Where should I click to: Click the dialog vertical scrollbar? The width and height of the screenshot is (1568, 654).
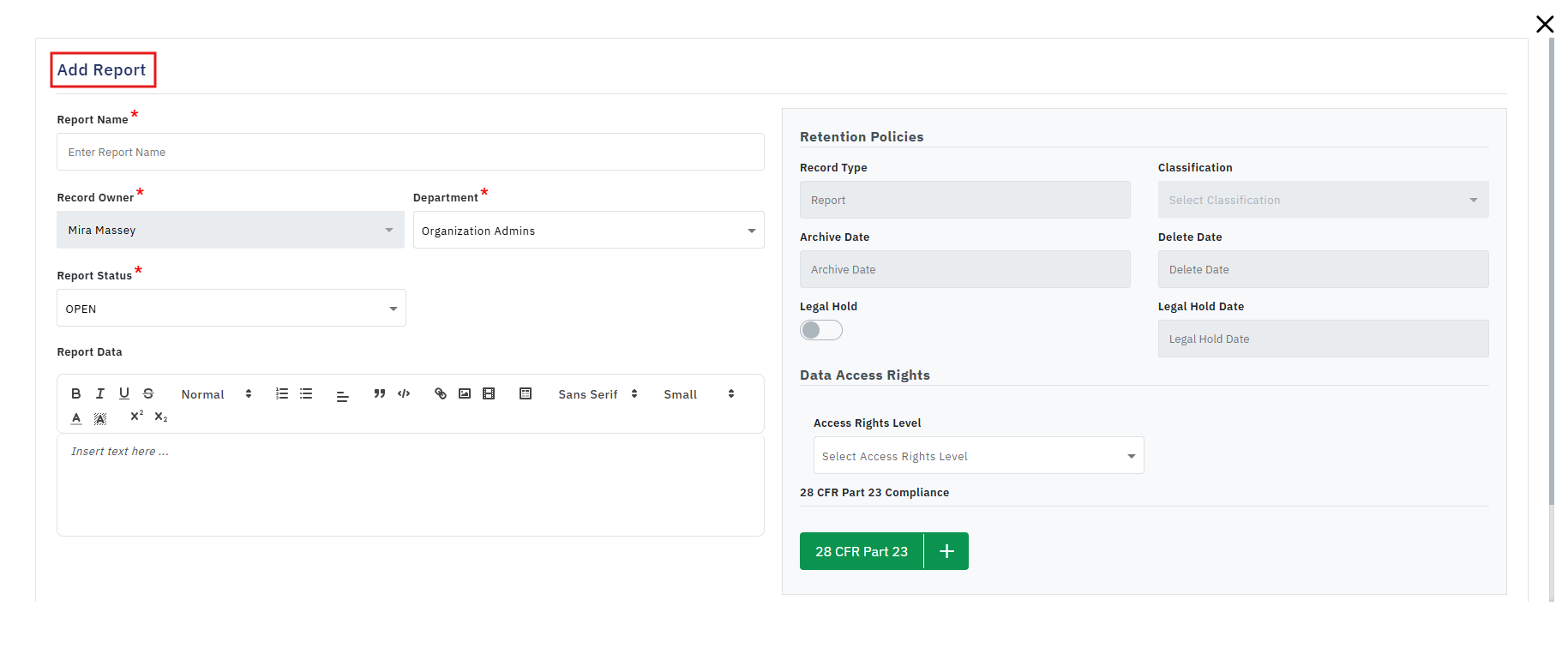(x=1552, y=273)
